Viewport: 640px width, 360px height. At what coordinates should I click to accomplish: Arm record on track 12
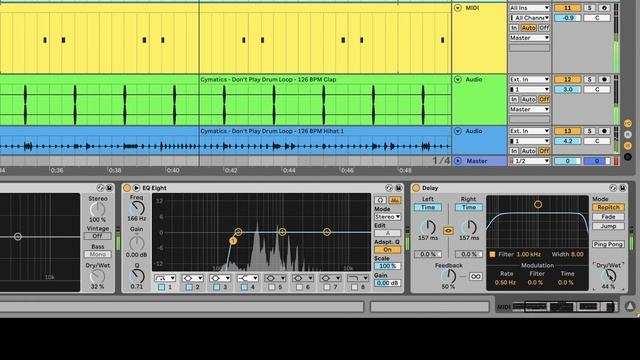604,79
